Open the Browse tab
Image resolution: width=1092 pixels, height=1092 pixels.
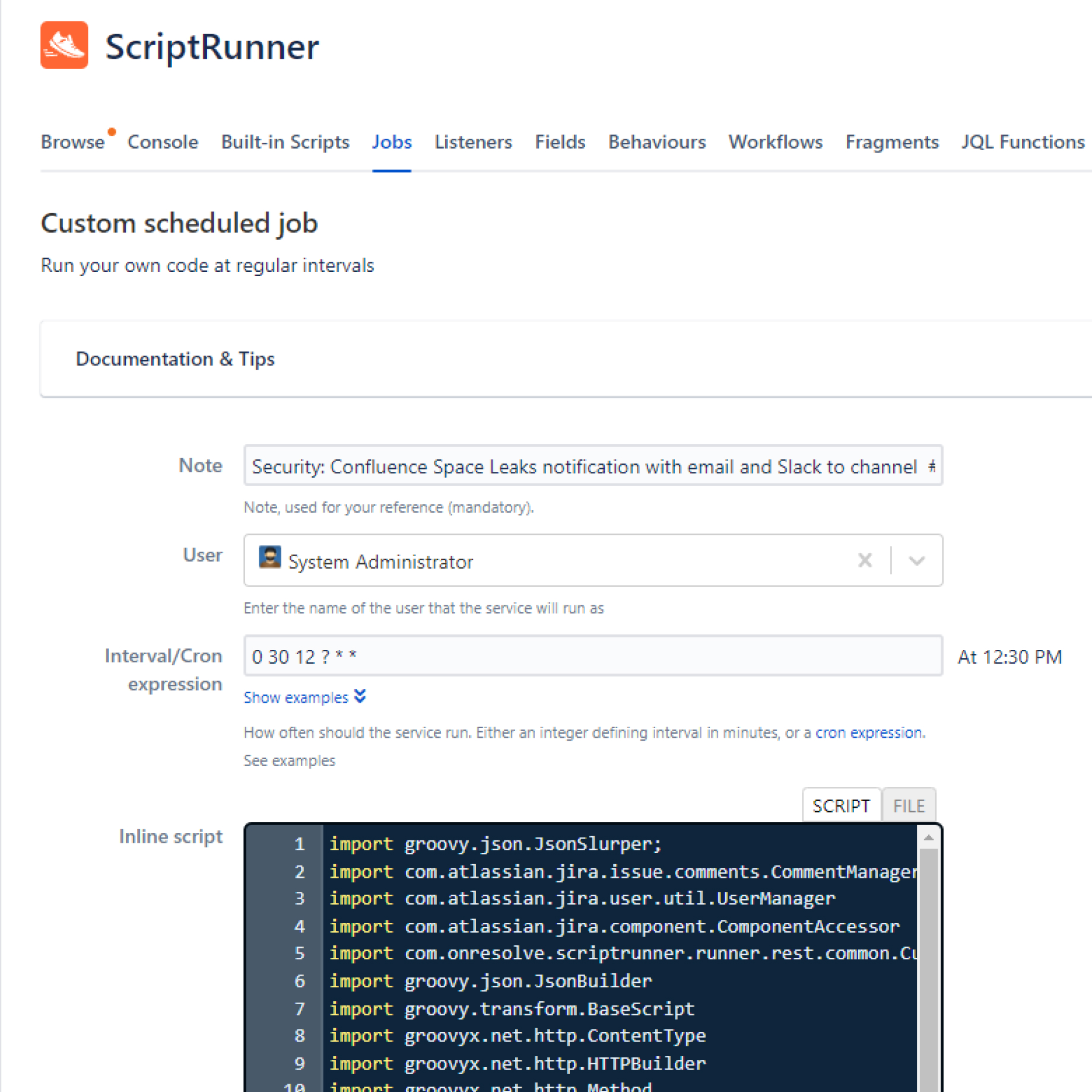[72, 142]
